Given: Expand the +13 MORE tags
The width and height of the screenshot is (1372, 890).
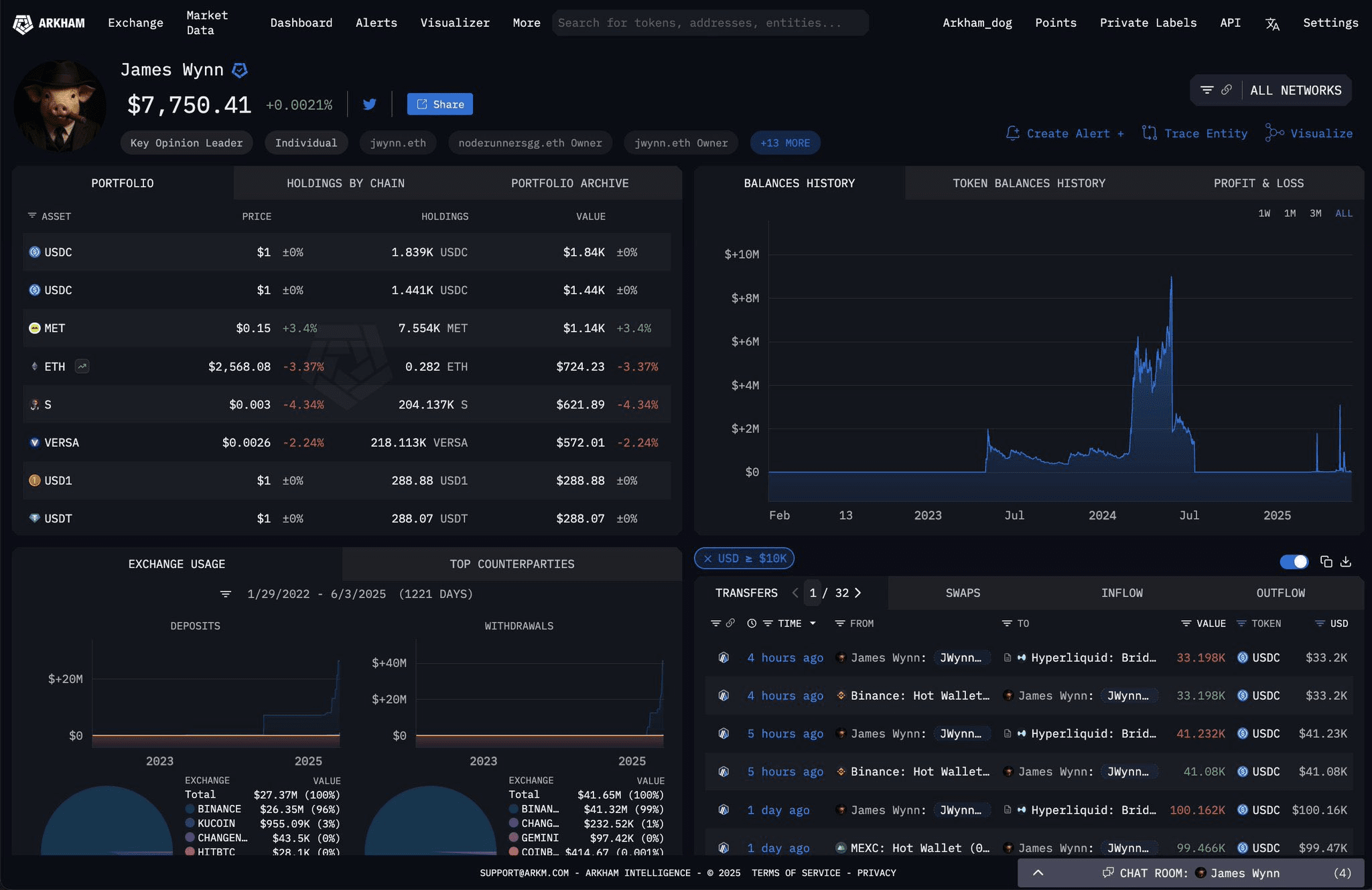Looking at the screenshot, I should [x=785, y=143].
